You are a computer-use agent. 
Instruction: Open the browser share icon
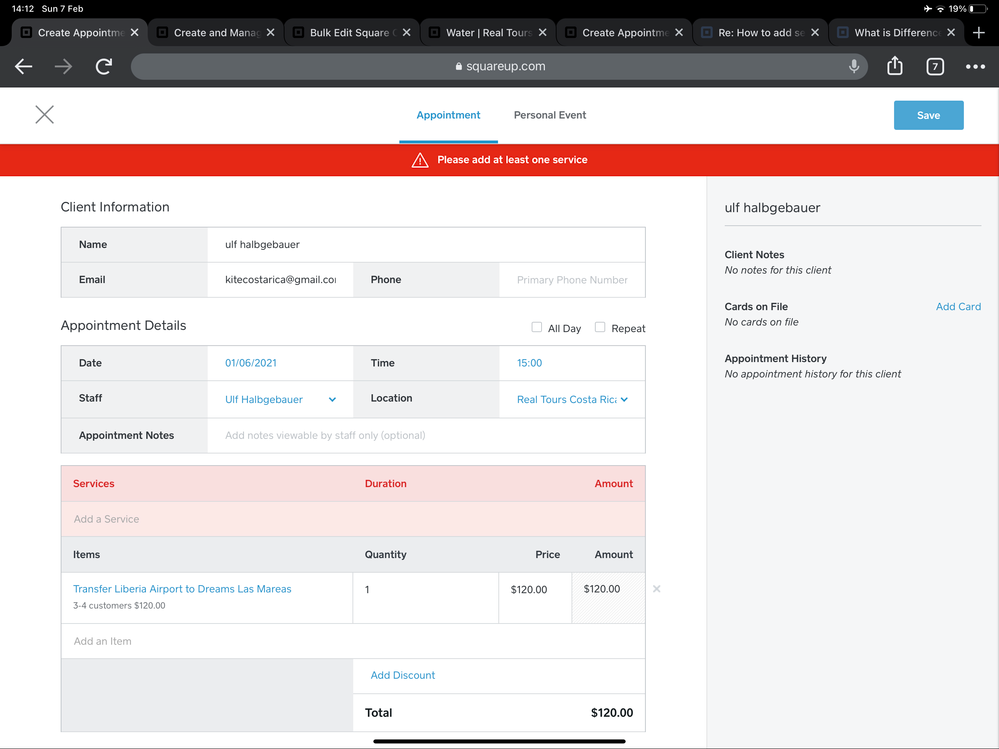(894, 67)
